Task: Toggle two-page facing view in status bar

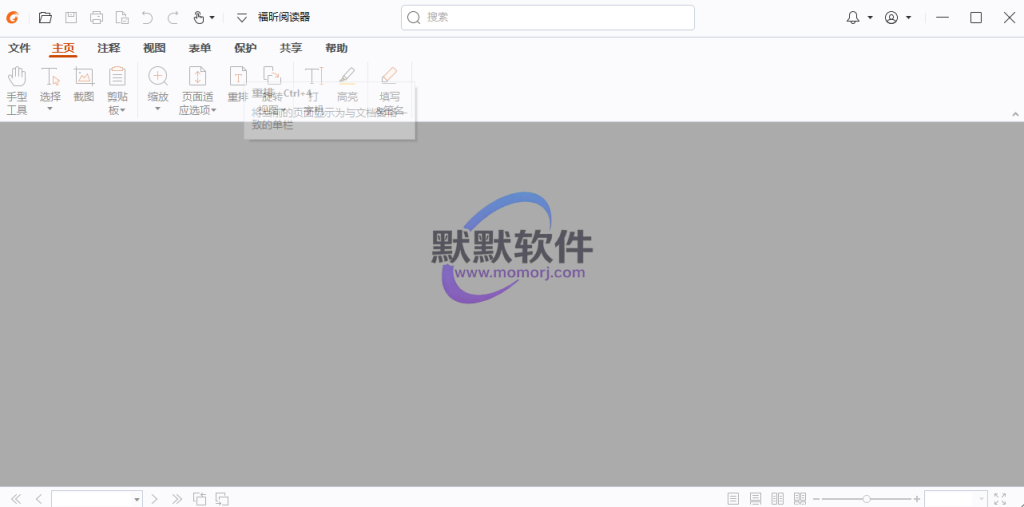Action: click(777, 498)
